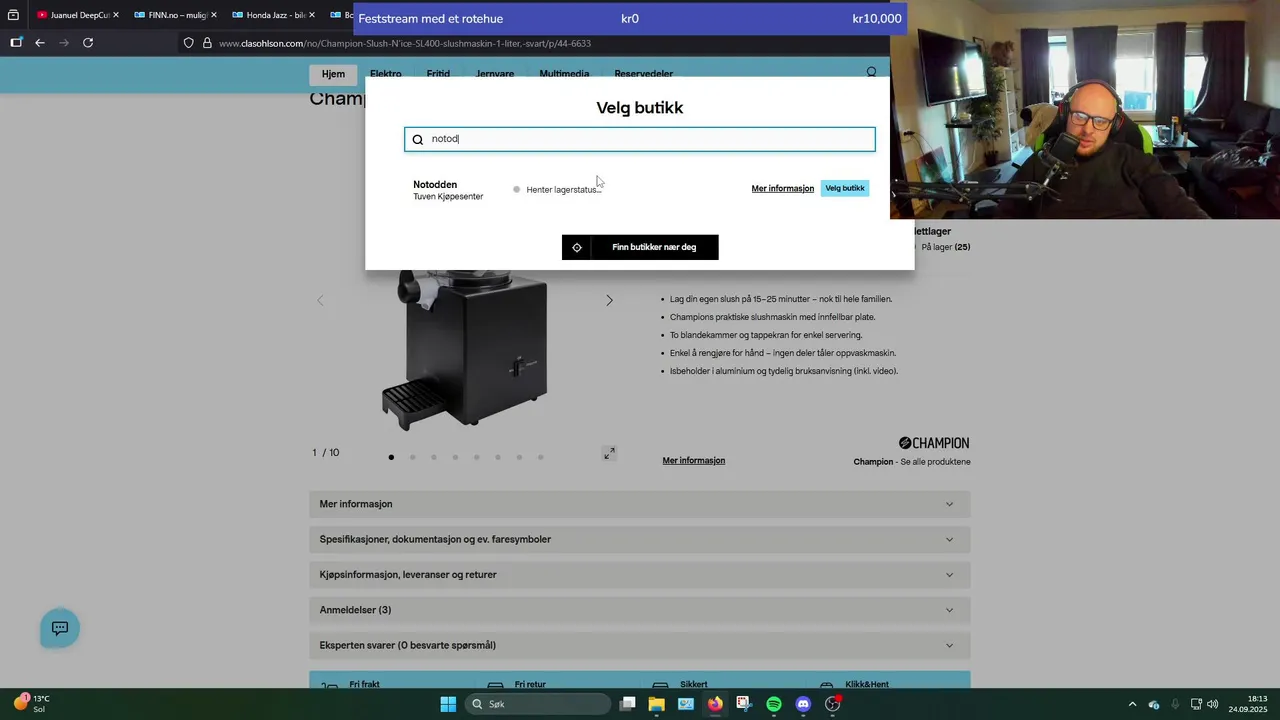Expand 'Eksperten svarer' section
This screenshot has height=720, width=1280.
click(640, 645)
